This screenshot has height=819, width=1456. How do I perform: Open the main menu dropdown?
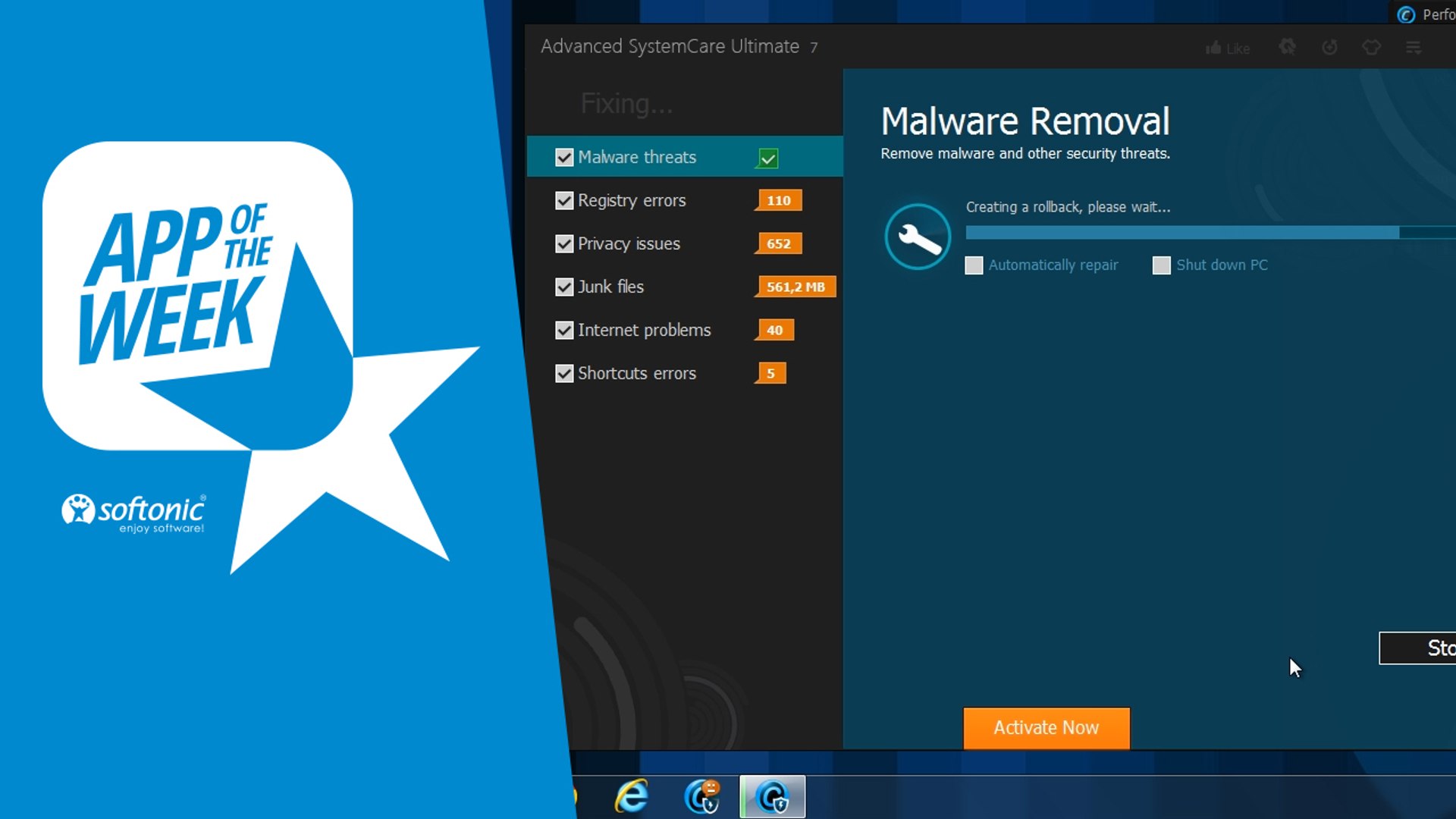point(1414,47)
